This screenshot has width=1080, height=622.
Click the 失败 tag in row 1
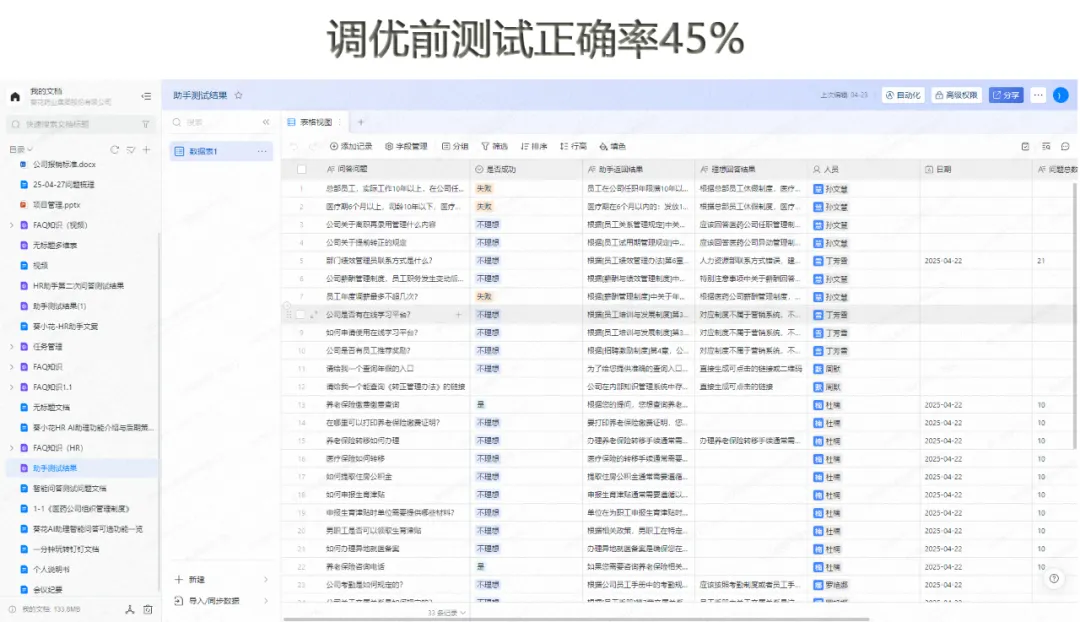click(x=484, y=189)
